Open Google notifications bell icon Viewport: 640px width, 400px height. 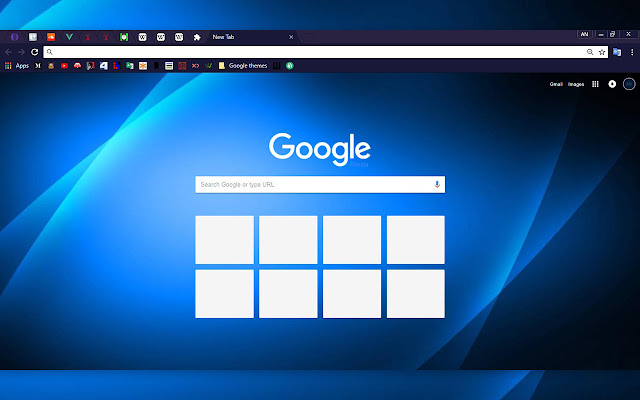[612, 84]
